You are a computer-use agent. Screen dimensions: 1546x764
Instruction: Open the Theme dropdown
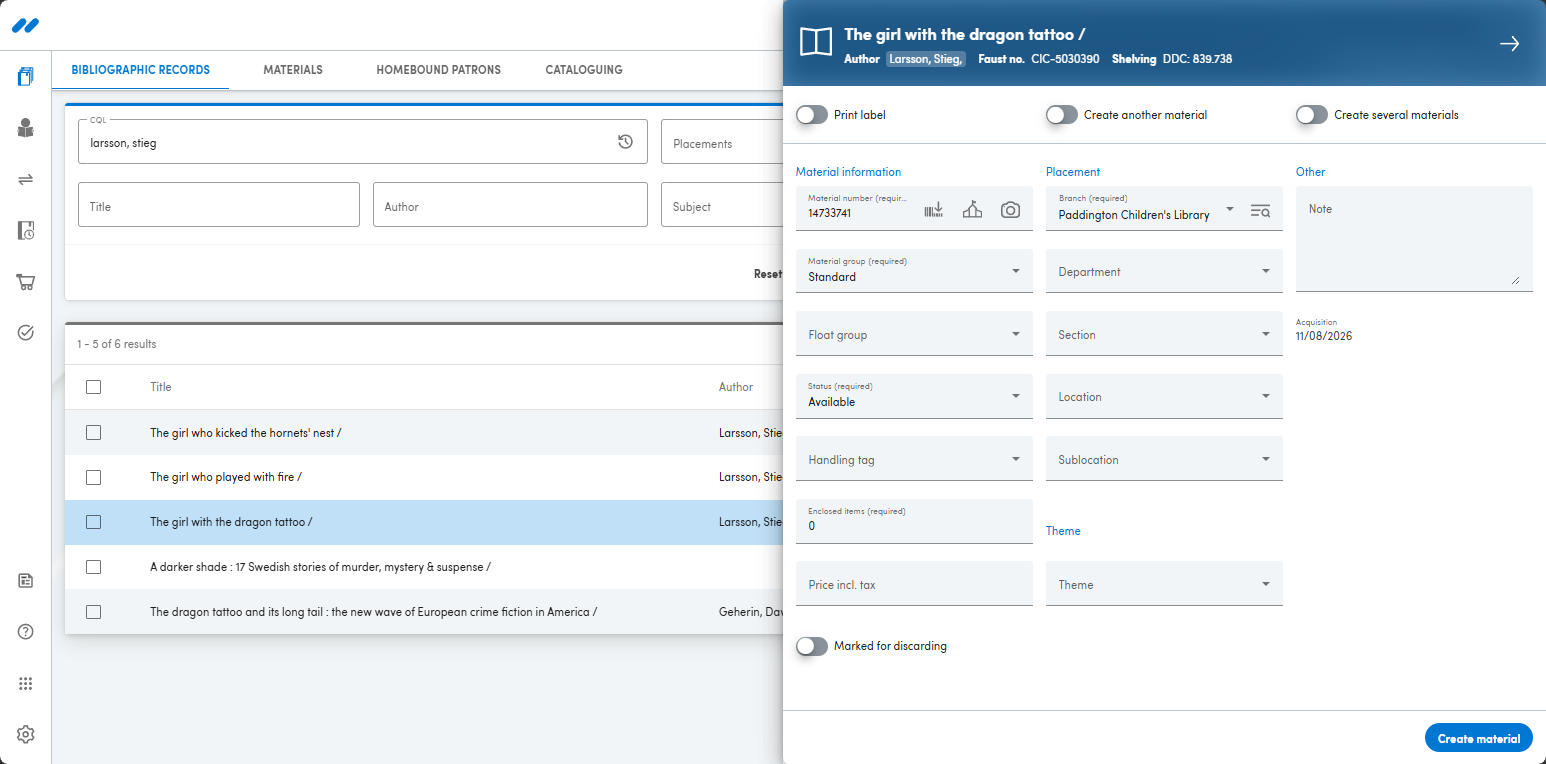[1164, 584]
